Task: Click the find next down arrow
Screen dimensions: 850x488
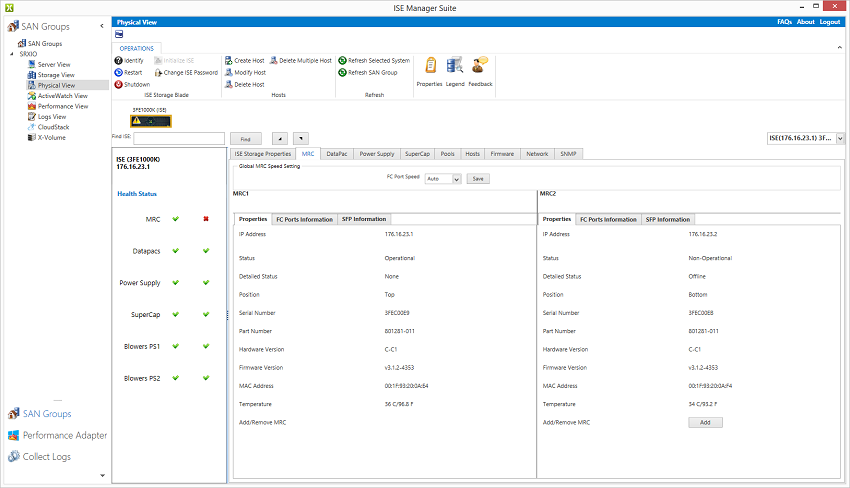Action: [301, 139]
